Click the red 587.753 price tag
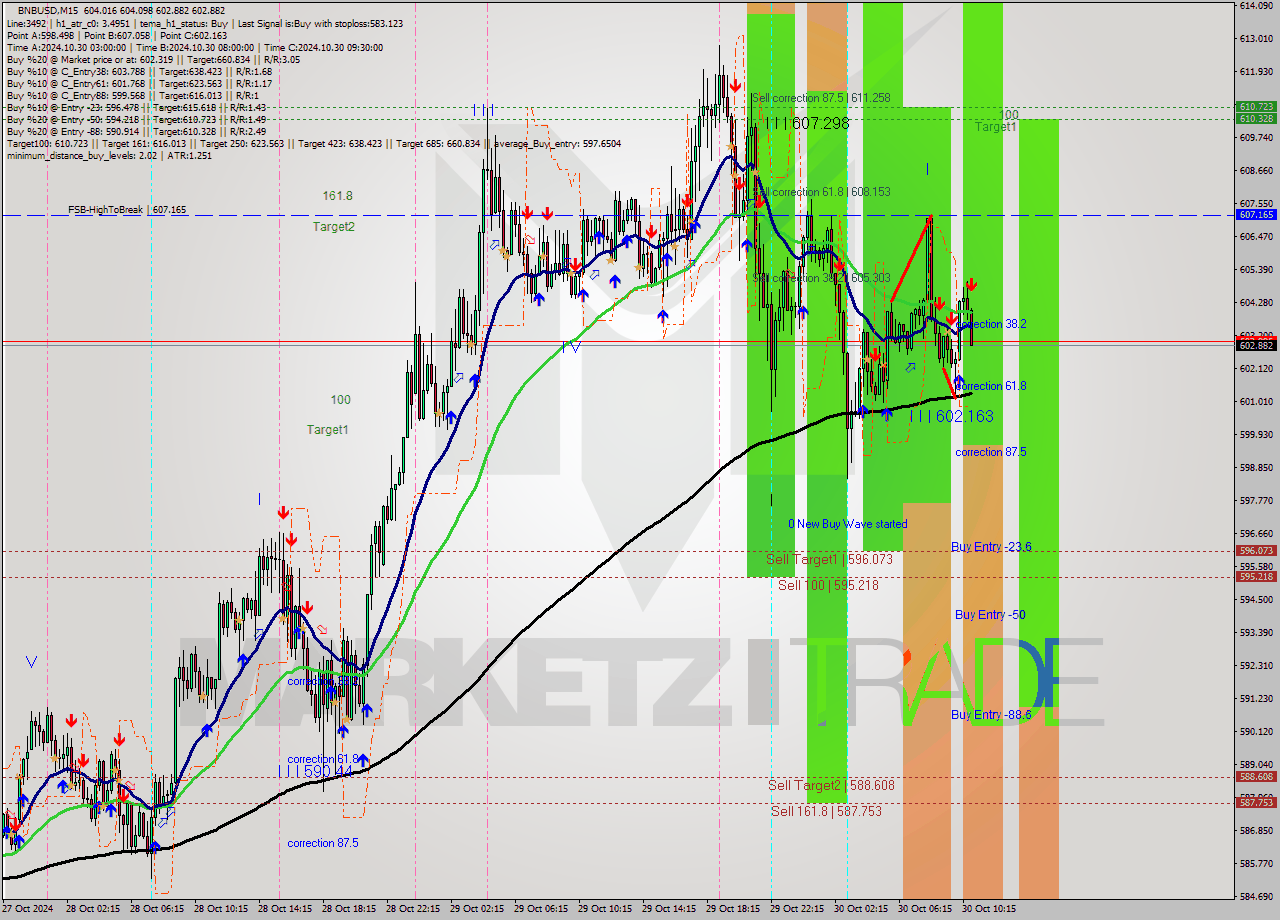 pos(1256,802)
